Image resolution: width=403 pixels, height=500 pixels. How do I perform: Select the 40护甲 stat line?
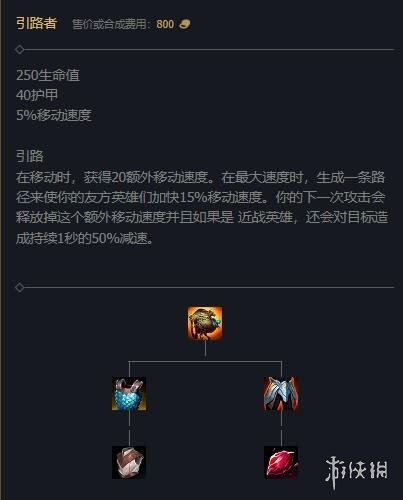coord(37,95)
